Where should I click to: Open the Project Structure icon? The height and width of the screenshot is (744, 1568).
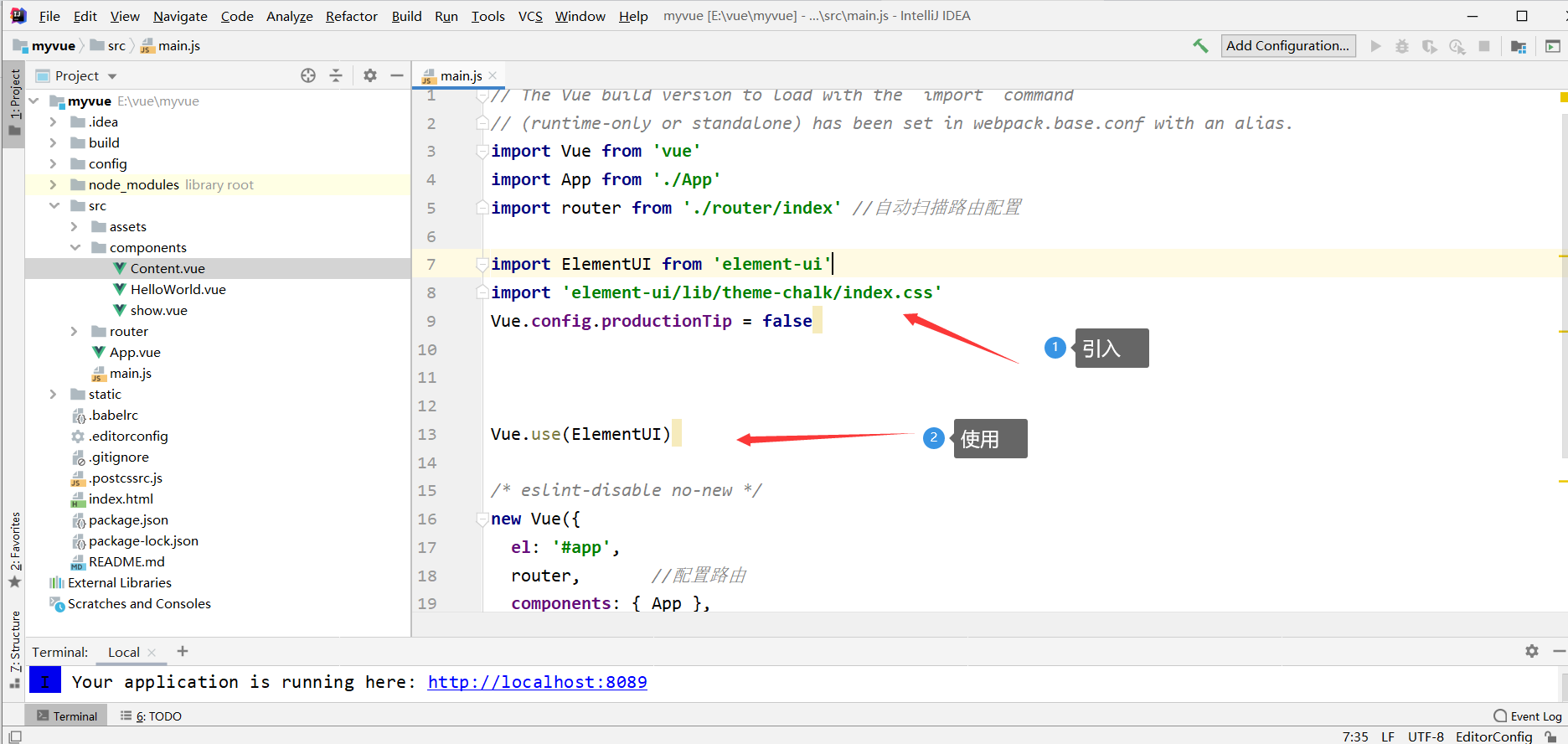[x=1519, y=46]
